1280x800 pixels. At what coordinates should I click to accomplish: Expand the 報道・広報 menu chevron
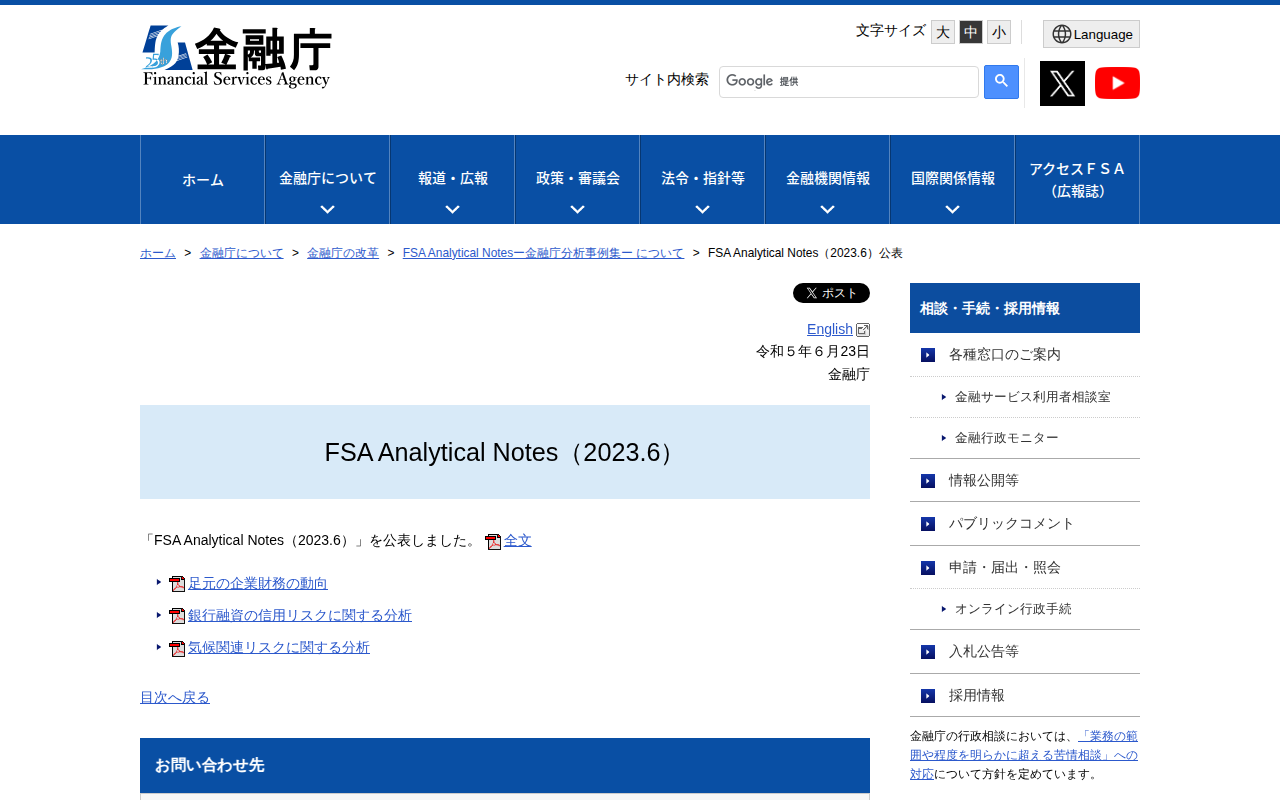[452, 209]
